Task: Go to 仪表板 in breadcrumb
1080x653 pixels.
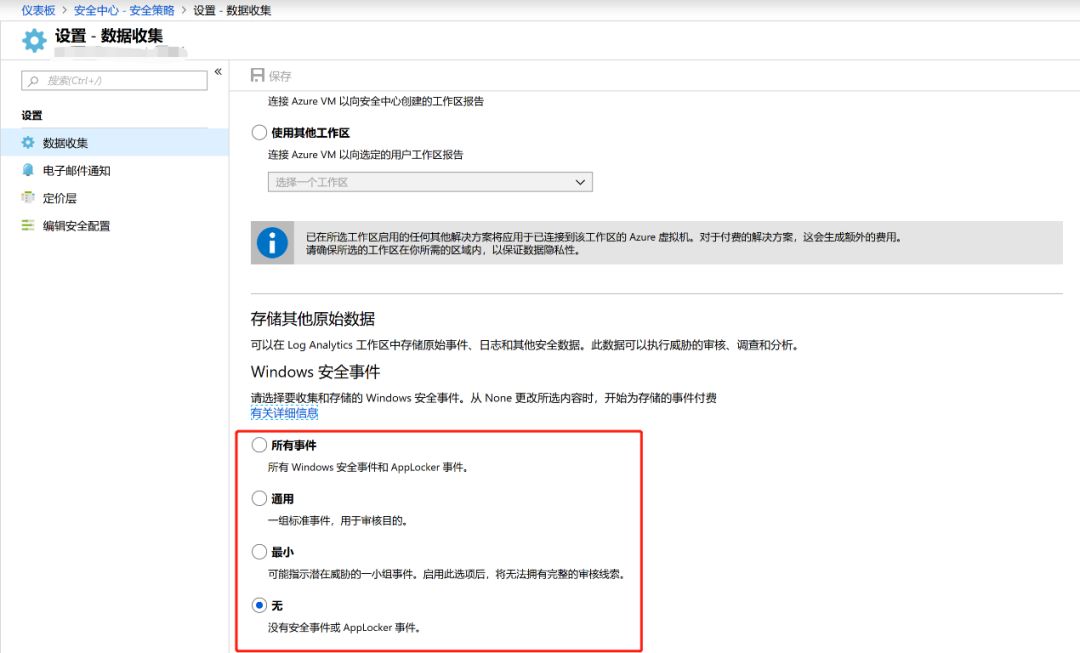Action: pyautogui.click(x=39, y=10)
